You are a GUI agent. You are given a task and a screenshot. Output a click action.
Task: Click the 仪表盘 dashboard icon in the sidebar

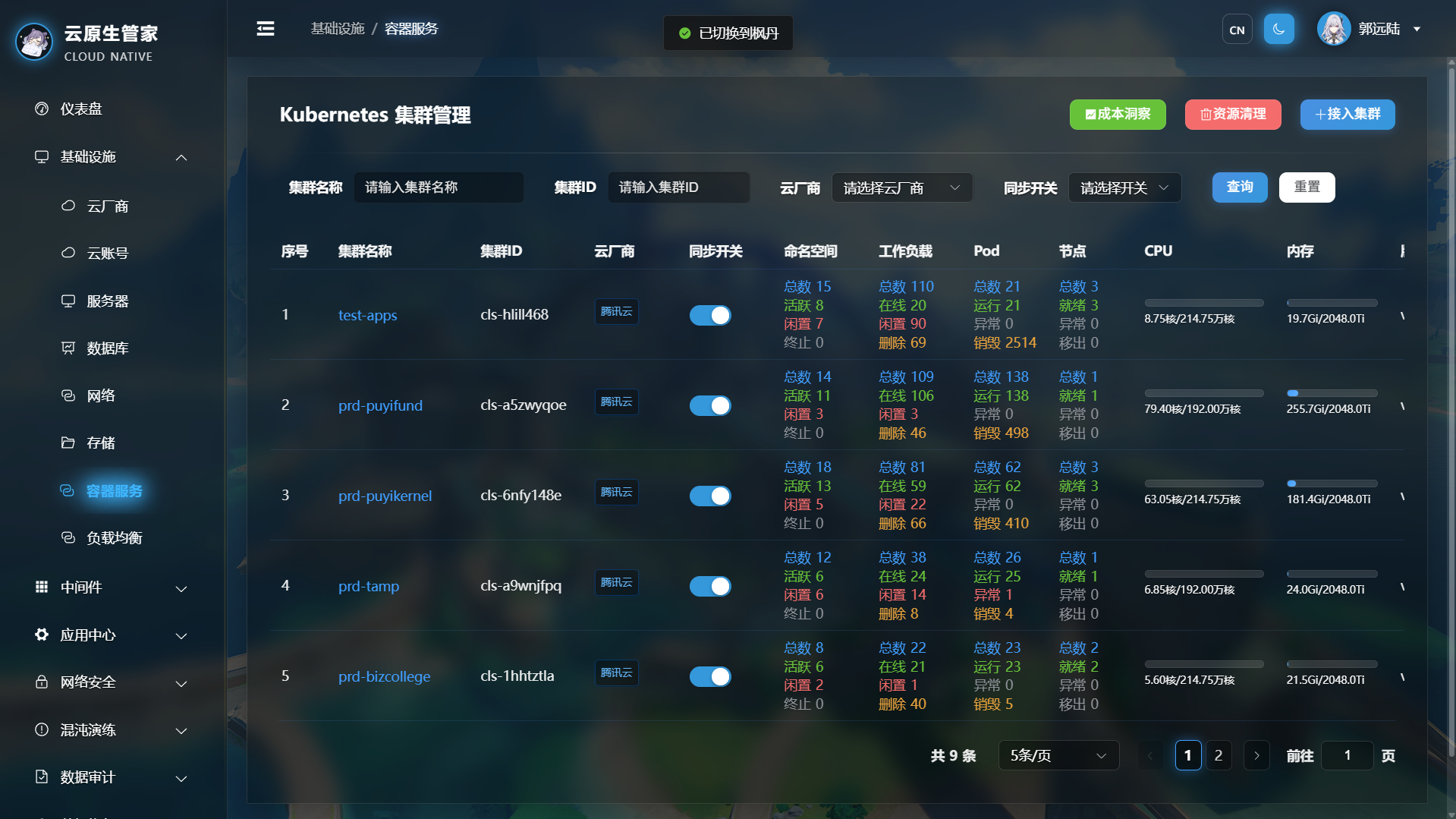pos(42,109)
